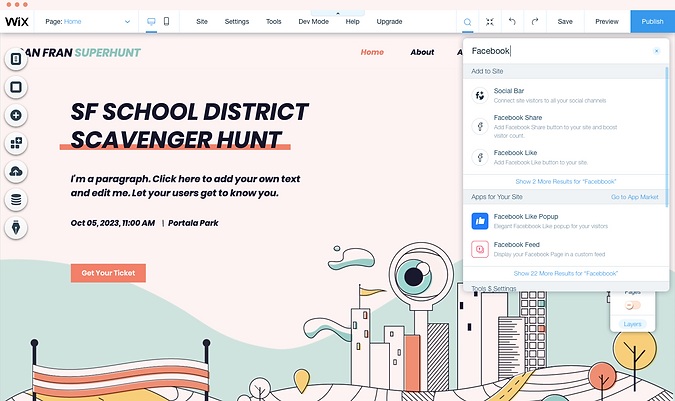This screenshot has width=675, height=401.
Task: Switch to desktop editor view
Action: (x=151, y=22)
